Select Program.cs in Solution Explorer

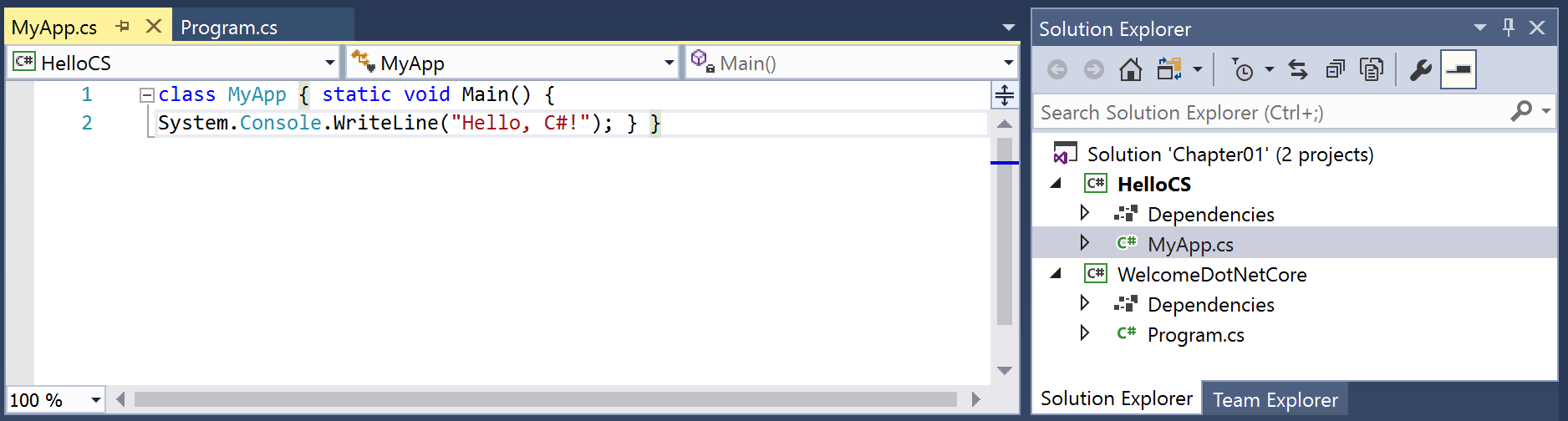coord(1196,335)
